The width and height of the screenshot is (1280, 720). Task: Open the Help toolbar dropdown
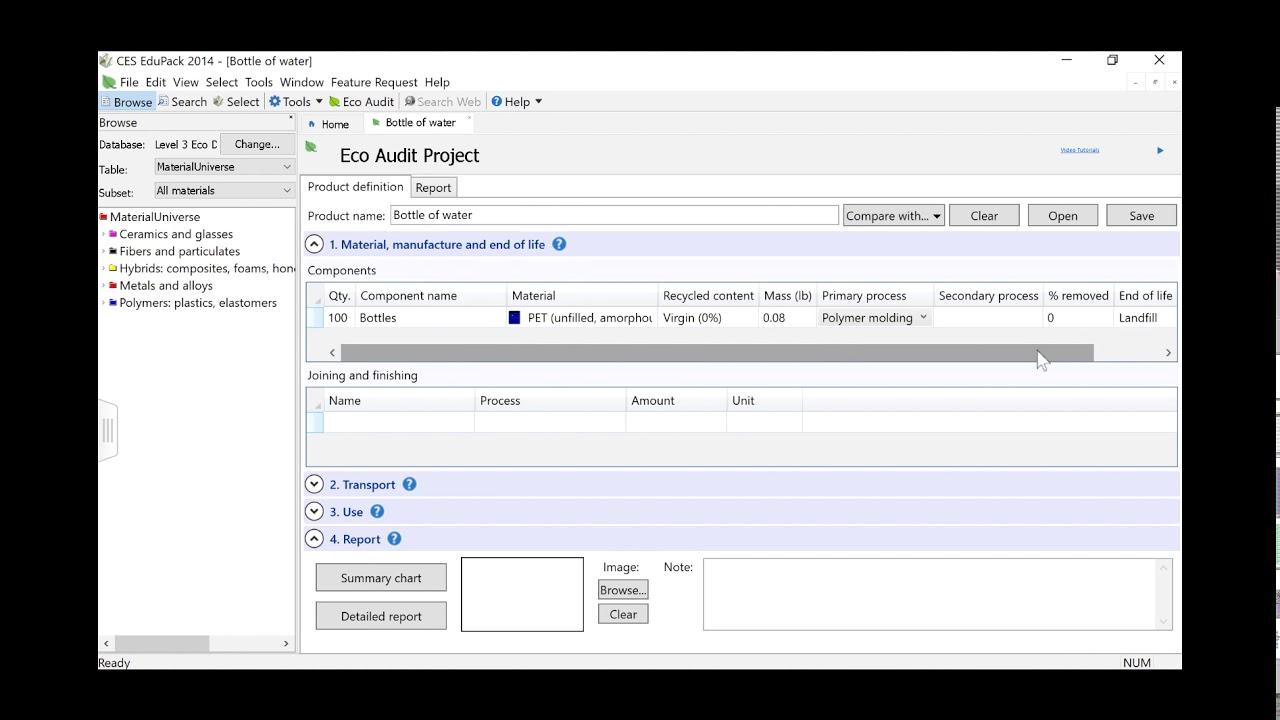click(x=517, y=102)
